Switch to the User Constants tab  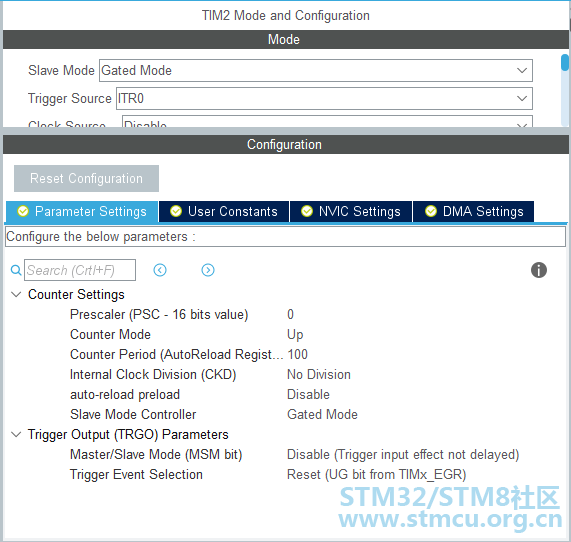point(224,211)
